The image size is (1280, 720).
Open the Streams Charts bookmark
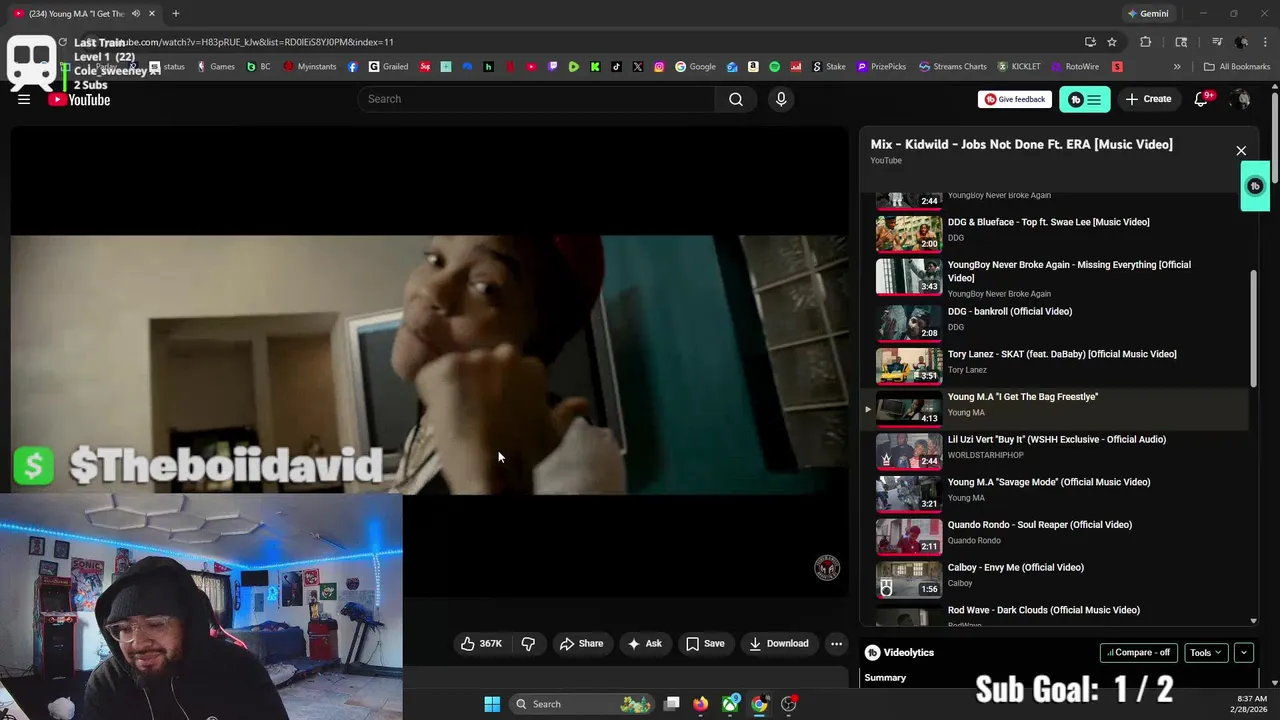pyautogui.click(x=953, y=67)
